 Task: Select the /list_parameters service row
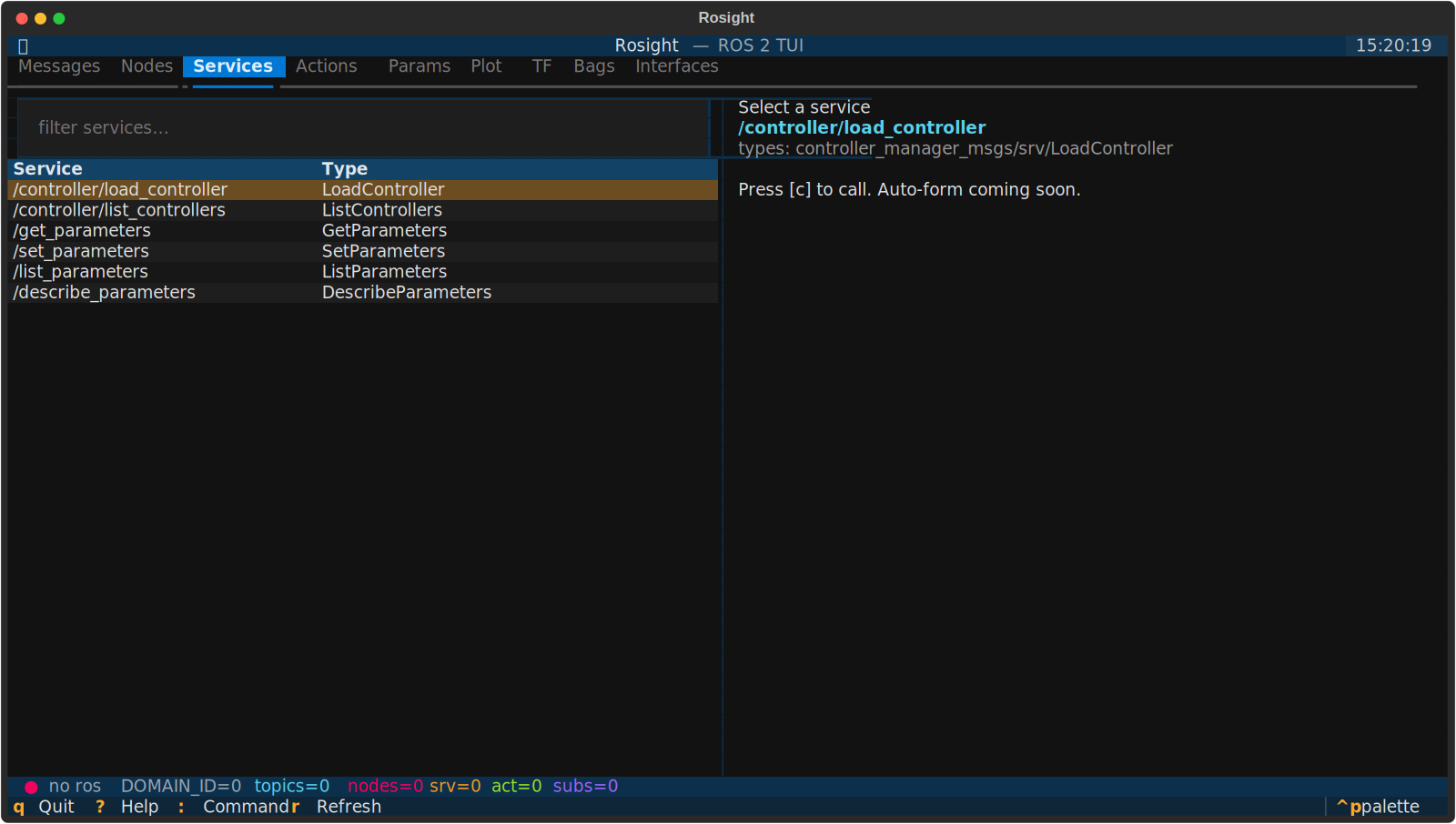pyautogui.click(x=362, y=272)
